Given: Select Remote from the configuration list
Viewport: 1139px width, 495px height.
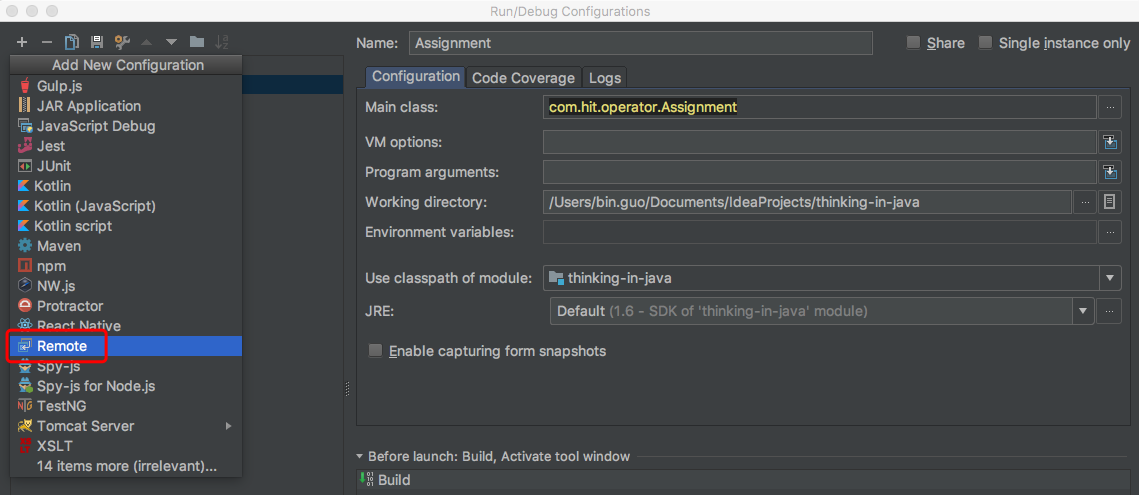Looking at the screenshot, I should pos(62,346).
